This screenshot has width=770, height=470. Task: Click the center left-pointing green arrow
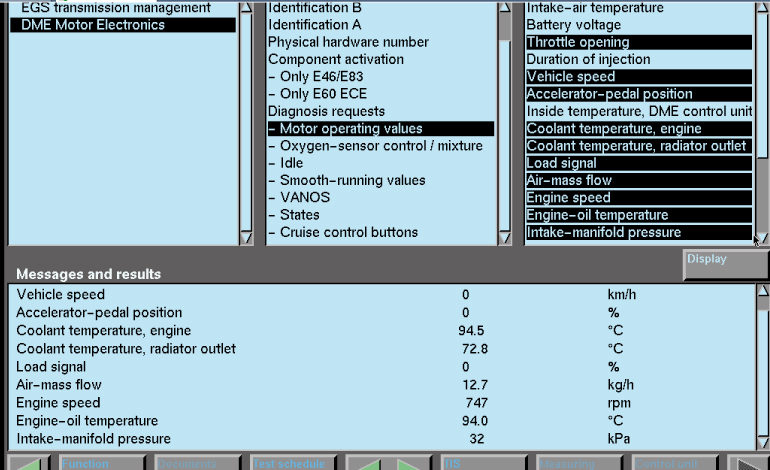click(x=367, y=463)
